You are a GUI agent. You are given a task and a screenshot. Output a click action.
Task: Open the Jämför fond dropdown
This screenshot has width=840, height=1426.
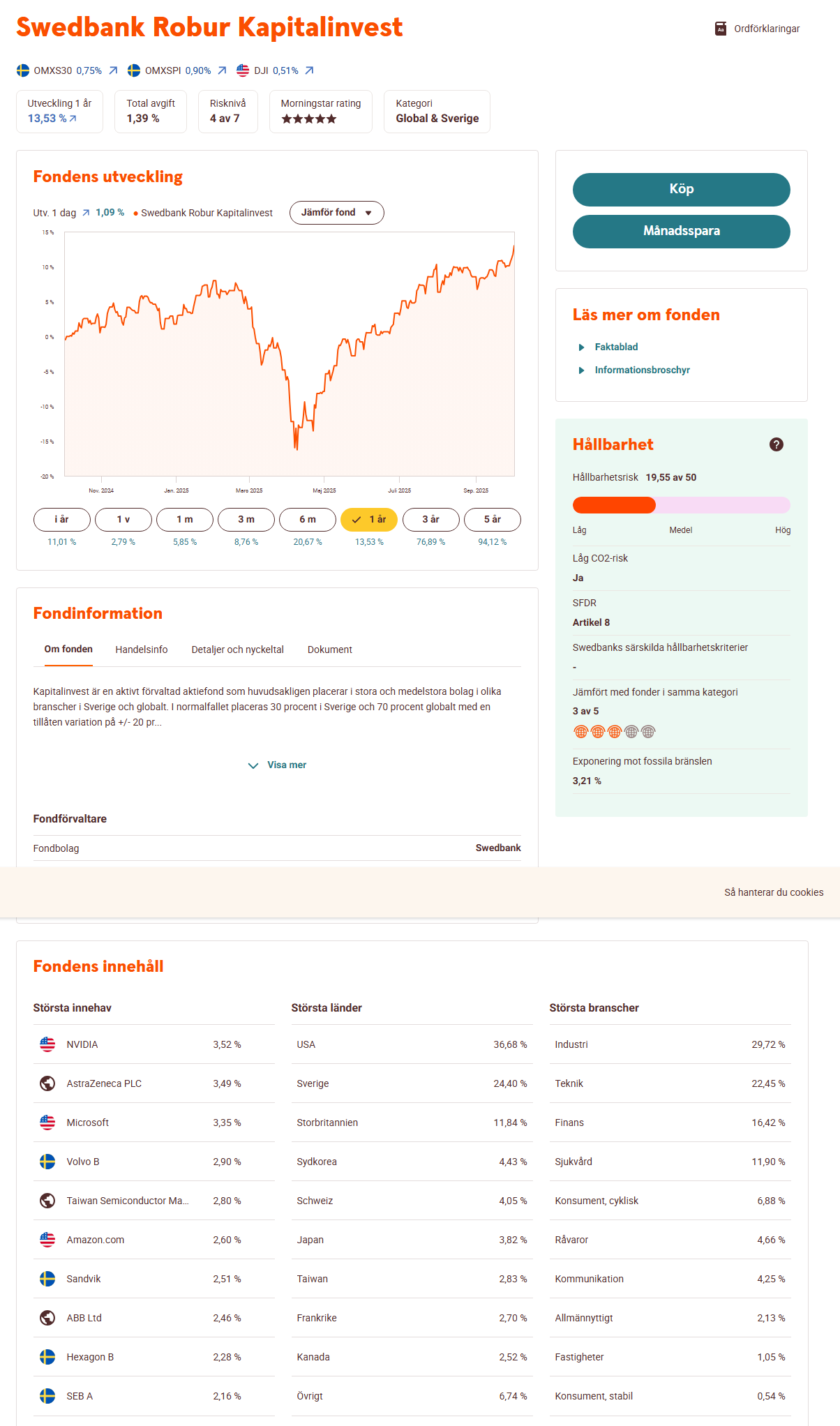click(x=336, y=213)
